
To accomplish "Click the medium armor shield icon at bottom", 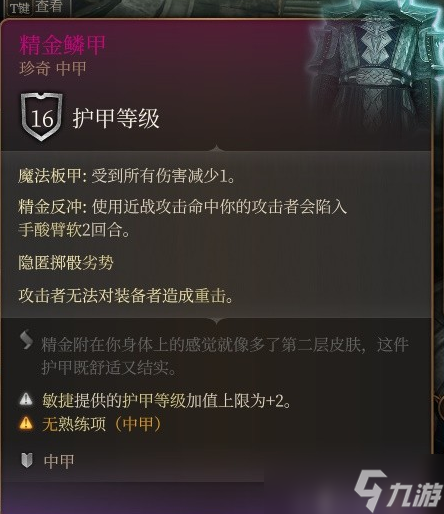I will 27,460.
